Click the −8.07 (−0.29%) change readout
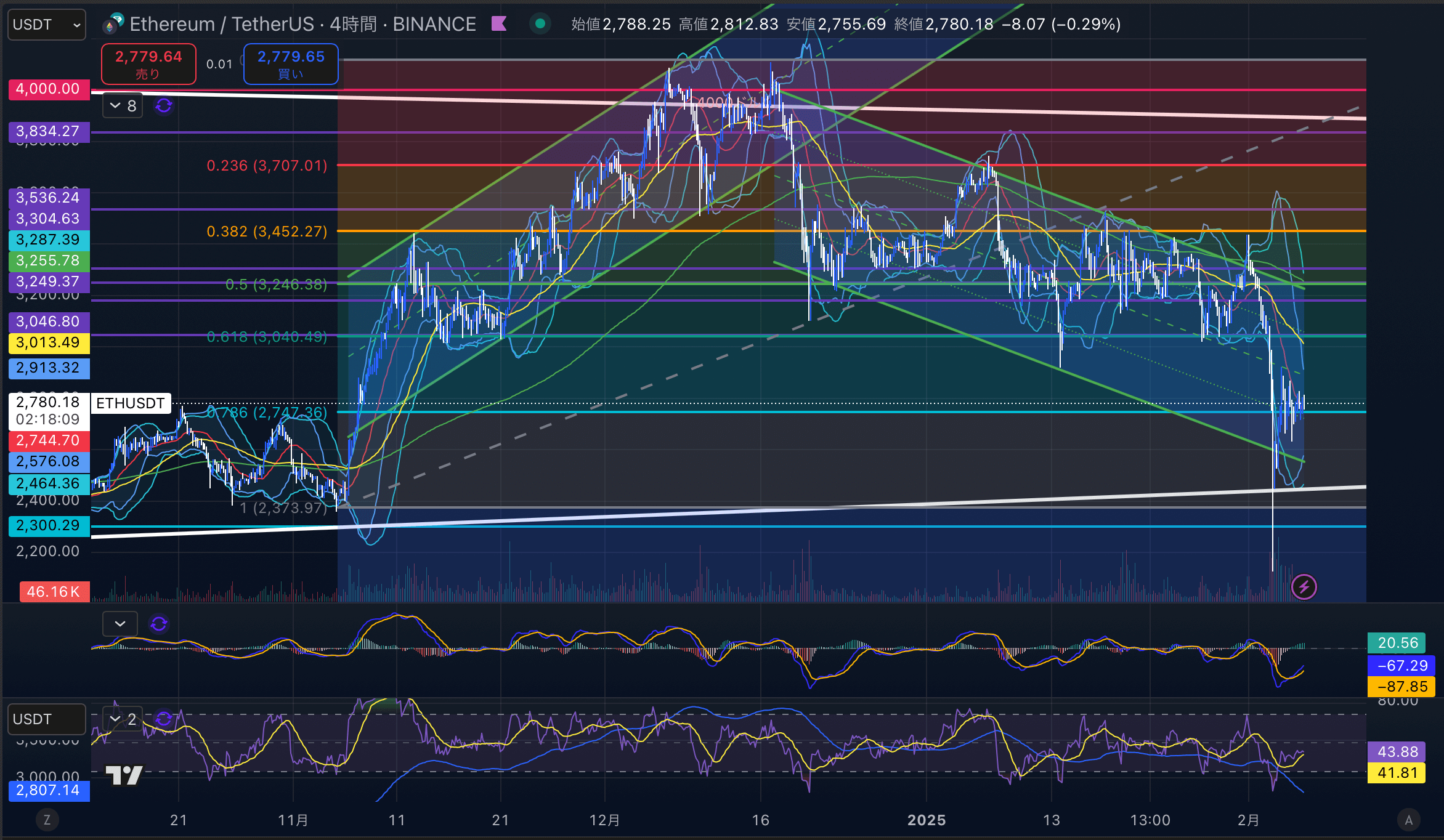1444x840 pixels. [x=1061, y=24]
